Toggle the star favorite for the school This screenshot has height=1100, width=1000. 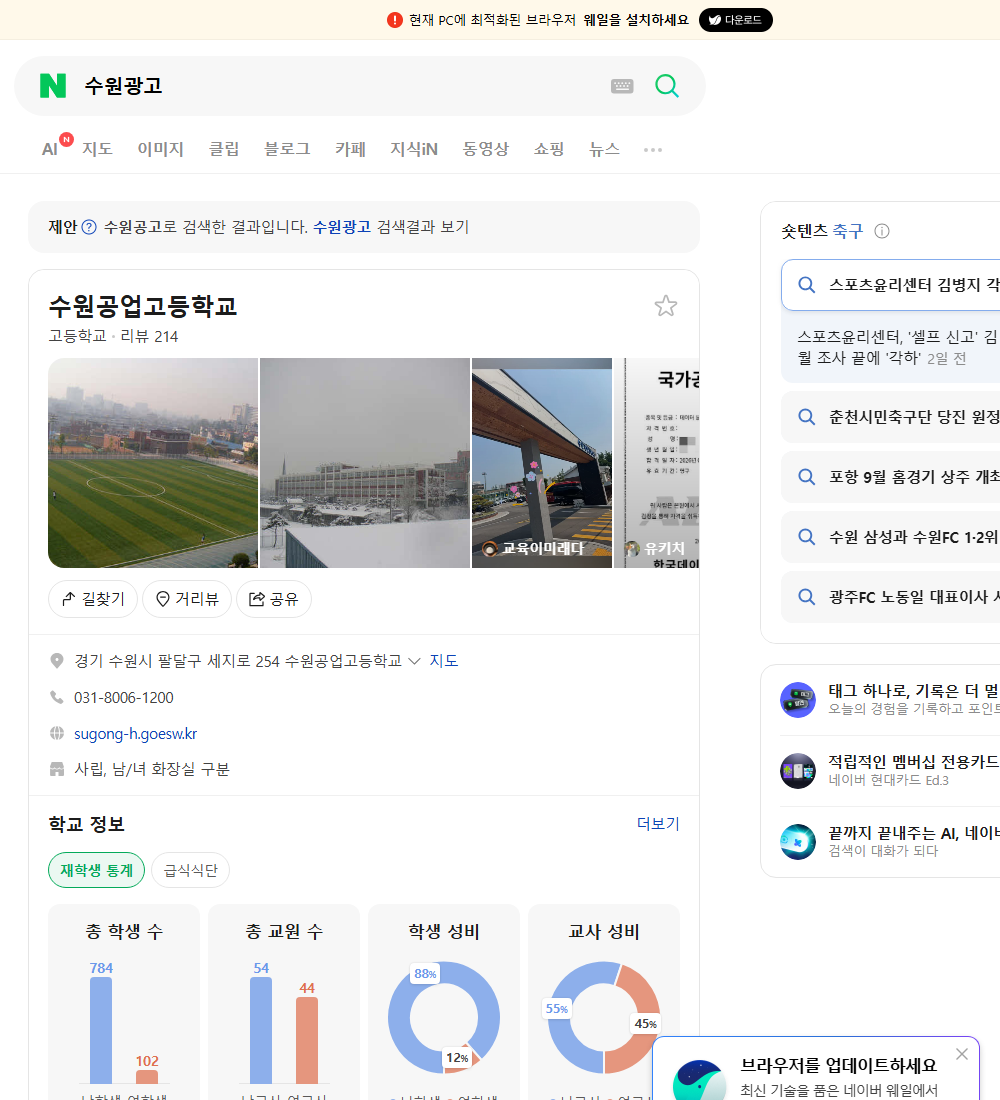665,306
